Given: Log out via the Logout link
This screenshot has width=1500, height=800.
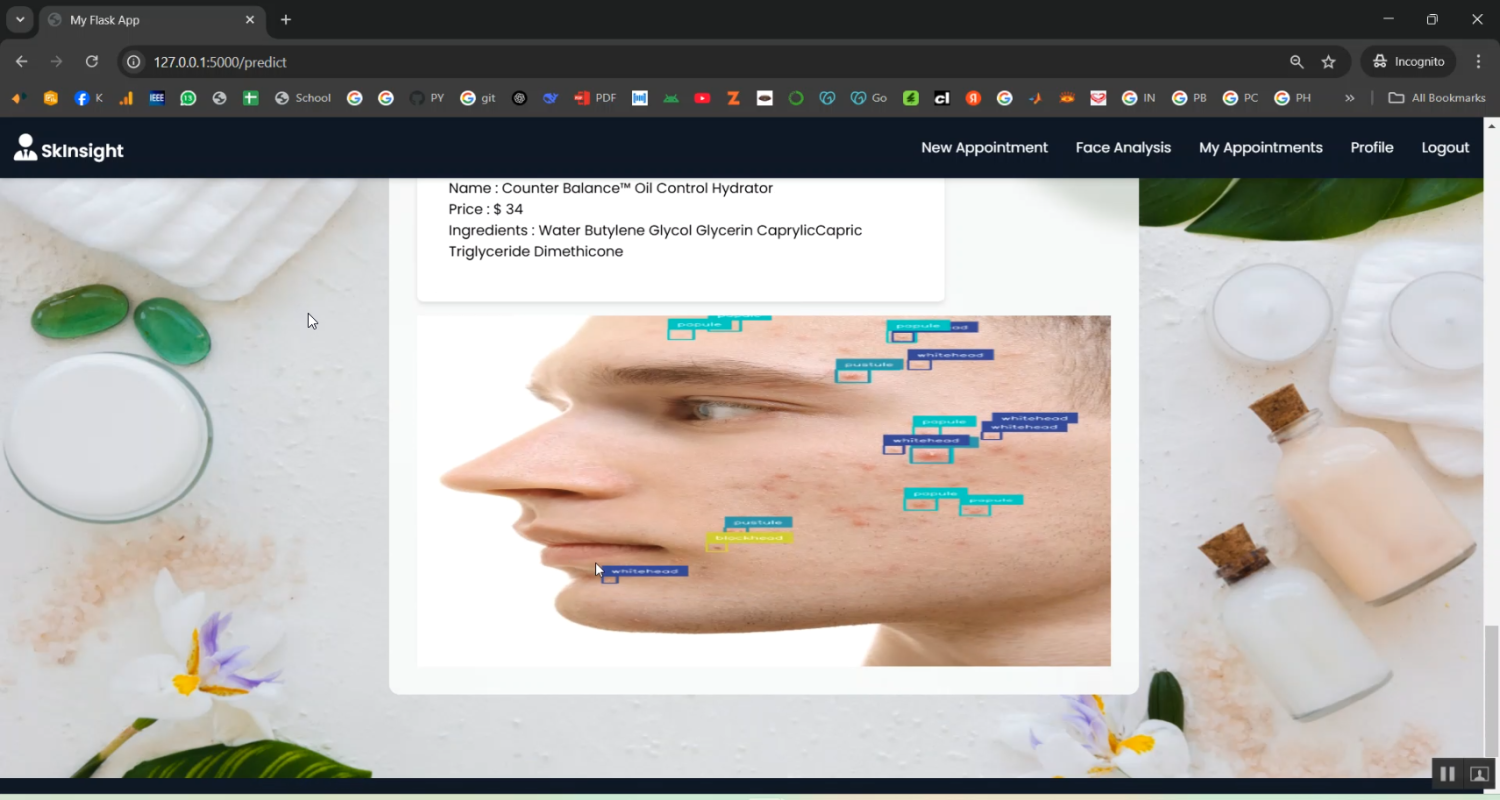Looking at the screenshot, I should [1445, 148].
